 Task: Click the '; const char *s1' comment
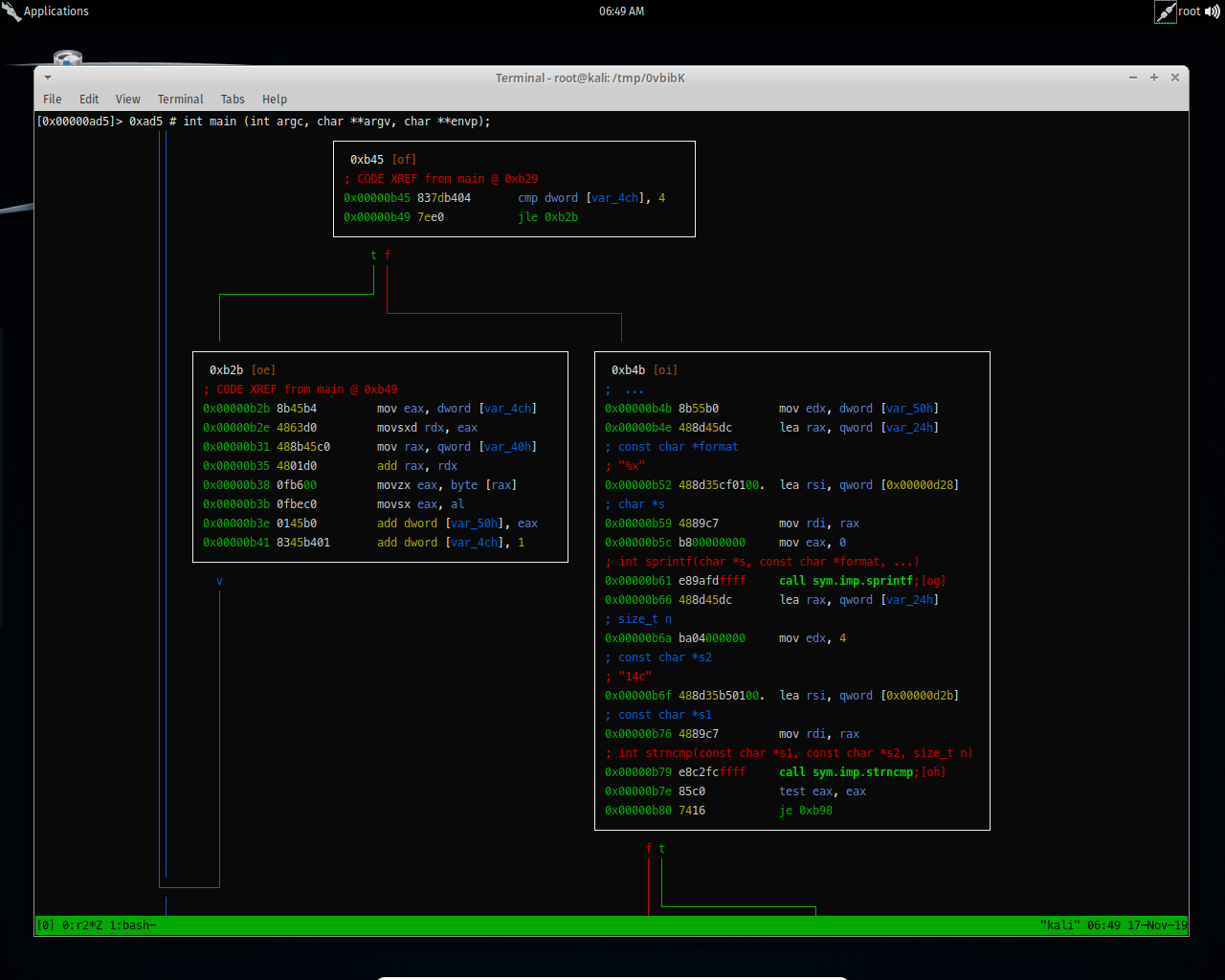coord(658,715)
